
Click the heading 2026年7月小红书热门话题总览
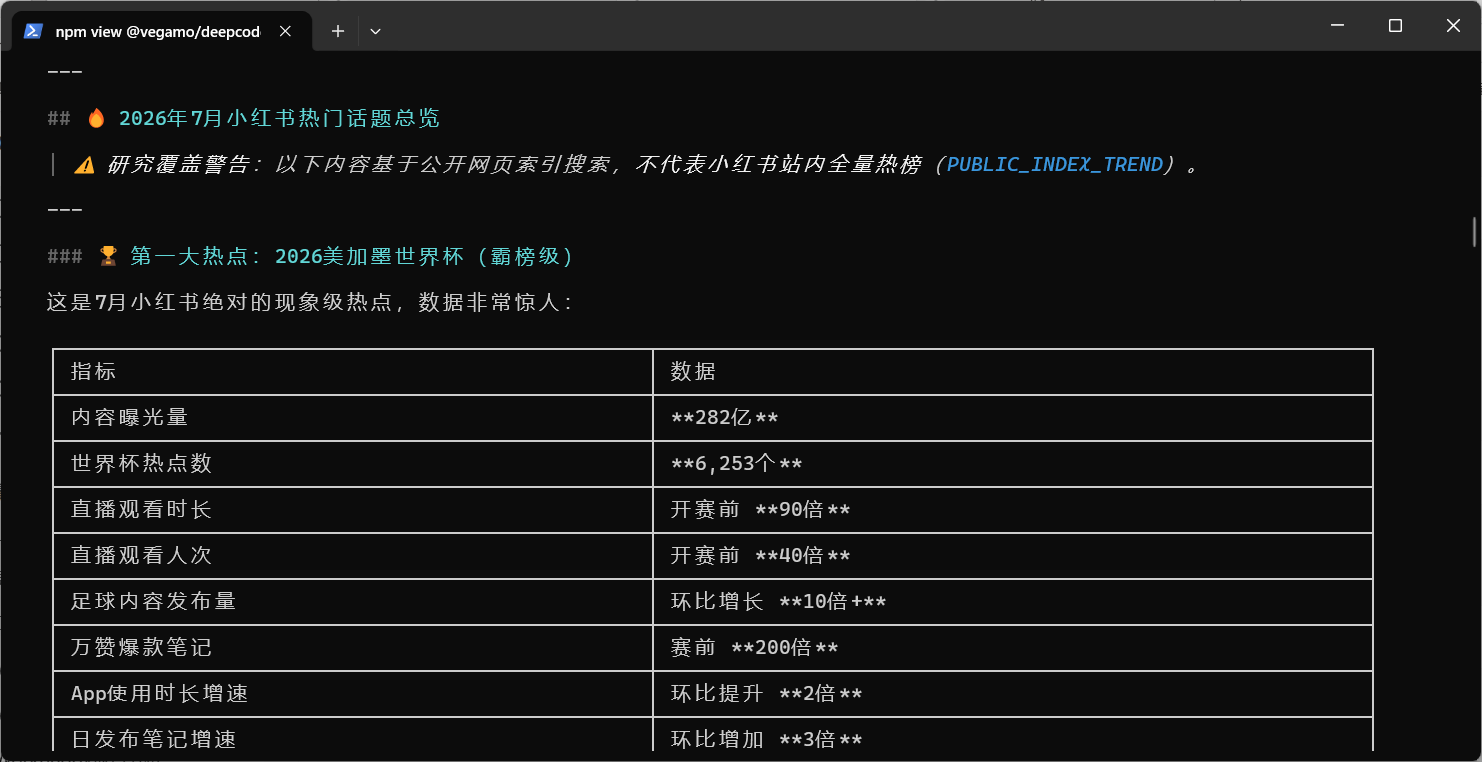(279, 118)
